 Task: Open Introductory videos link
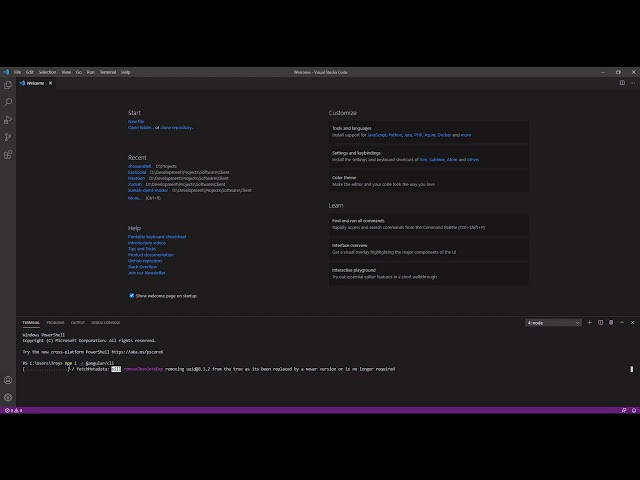point(147,243)
